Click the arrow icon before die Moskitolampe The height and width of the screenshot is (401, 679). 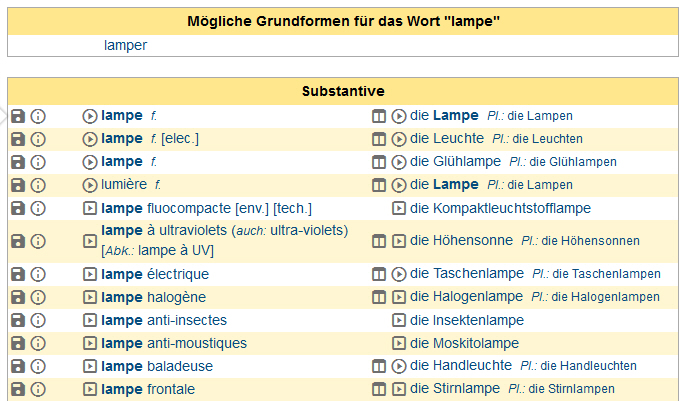(398, 343)
